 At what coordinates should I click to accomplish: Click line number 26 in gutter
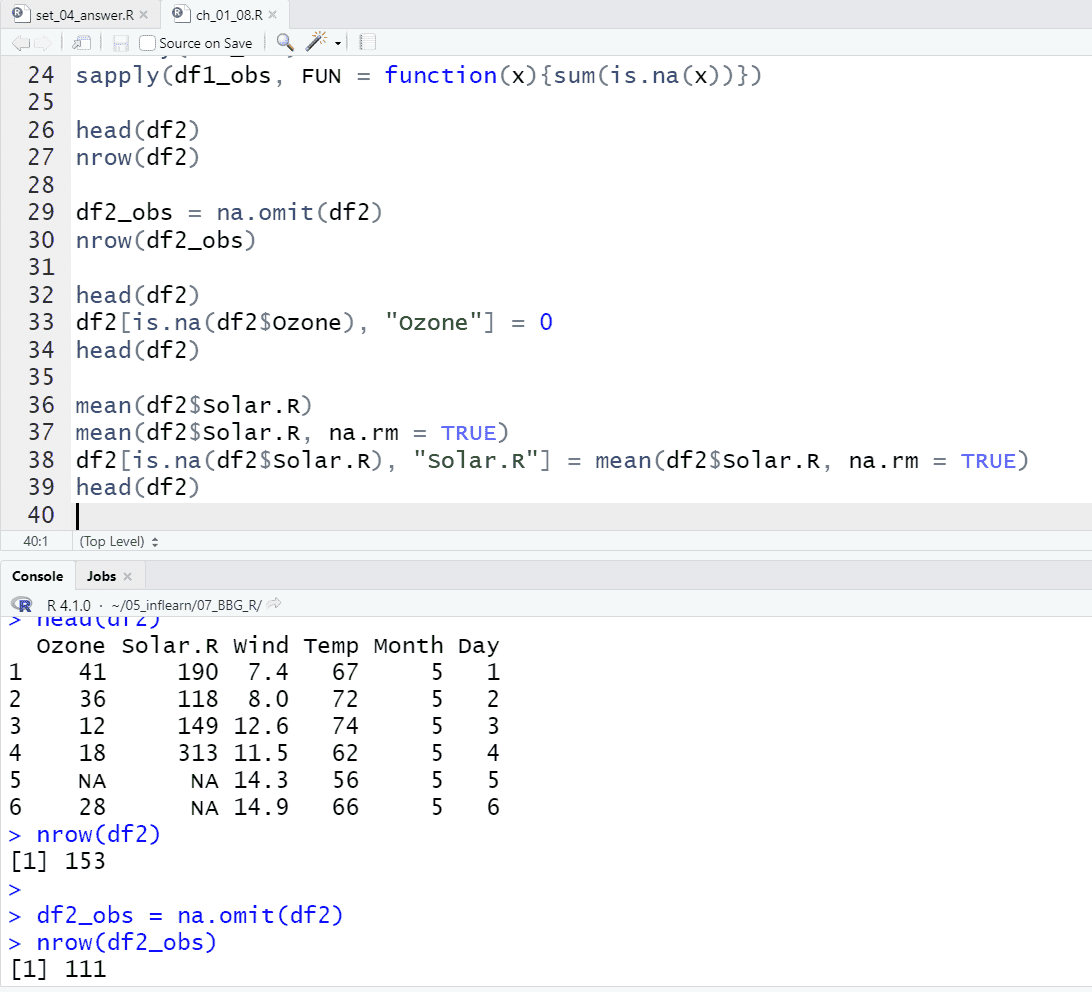40,130
